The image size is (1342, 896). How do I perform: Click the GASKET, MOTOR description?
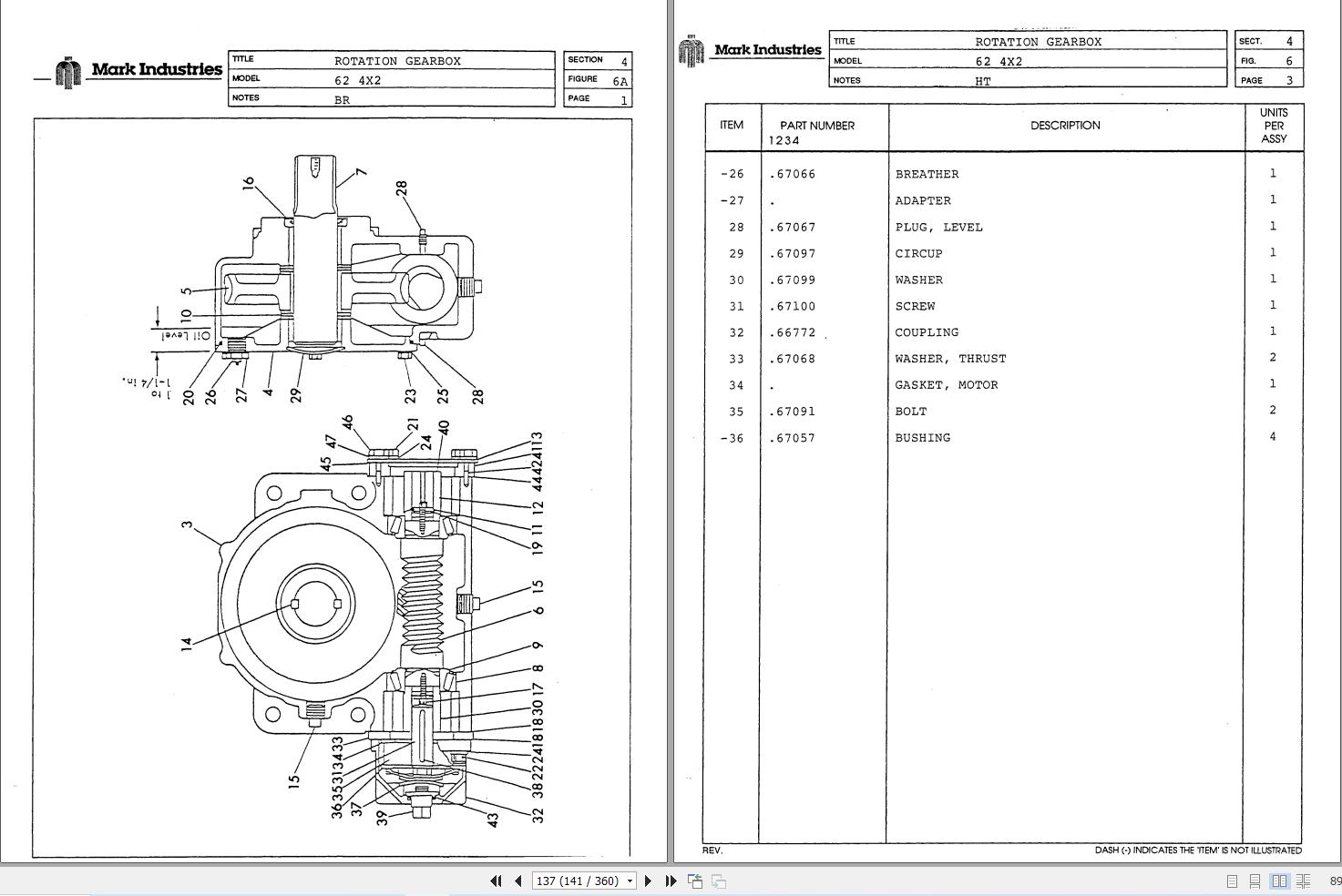(947, 385)
